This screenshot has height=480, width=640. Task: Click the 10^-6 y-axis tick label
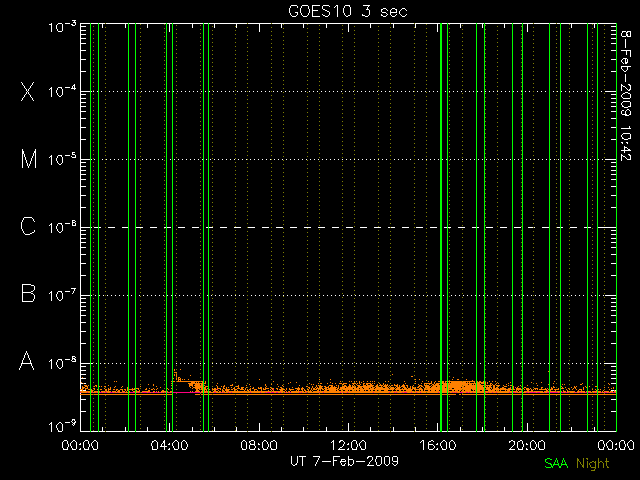pos(62,227)
